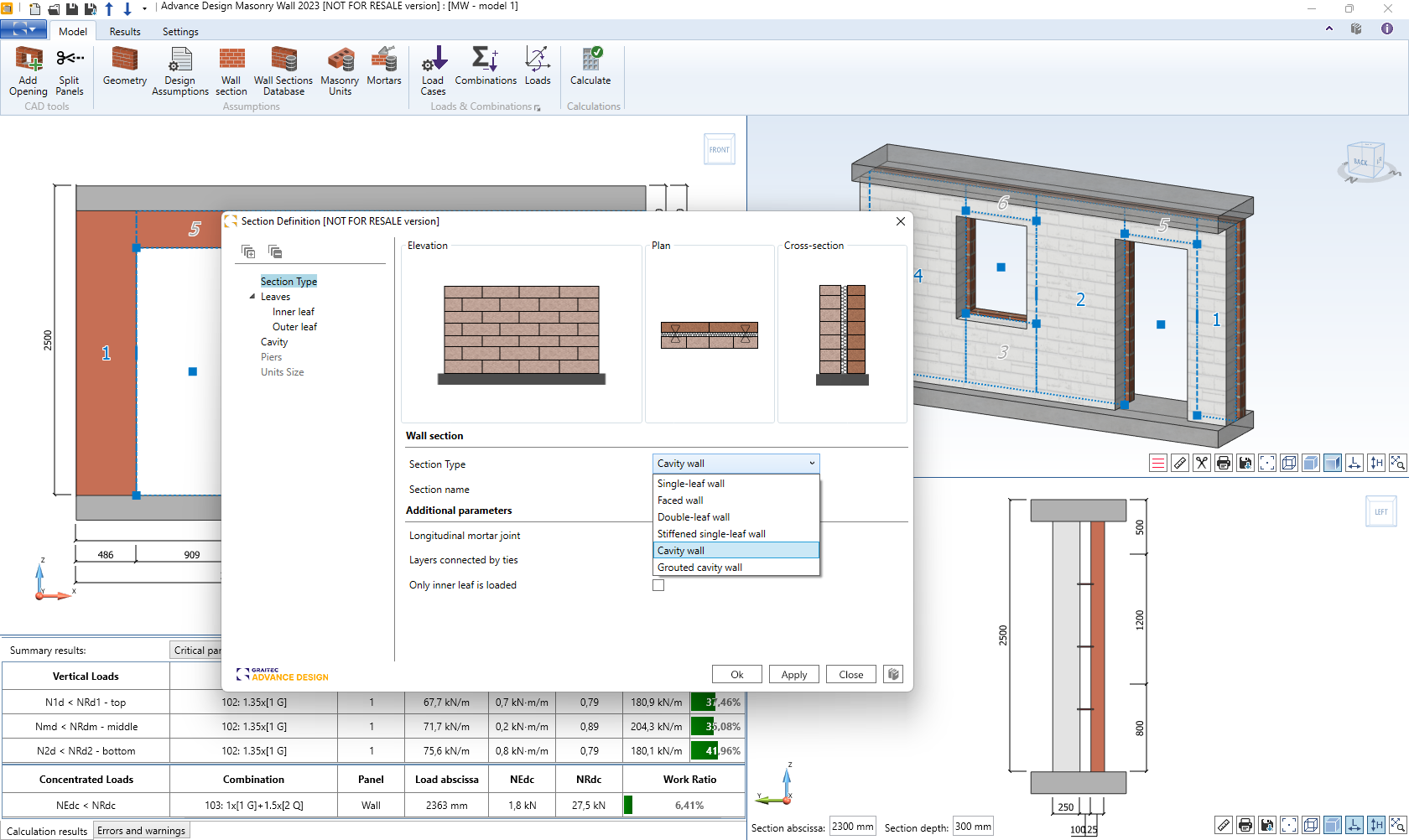Click the blue up arrow in quick access toolbar
1409x840 pixels.
[x=109, y=9]
